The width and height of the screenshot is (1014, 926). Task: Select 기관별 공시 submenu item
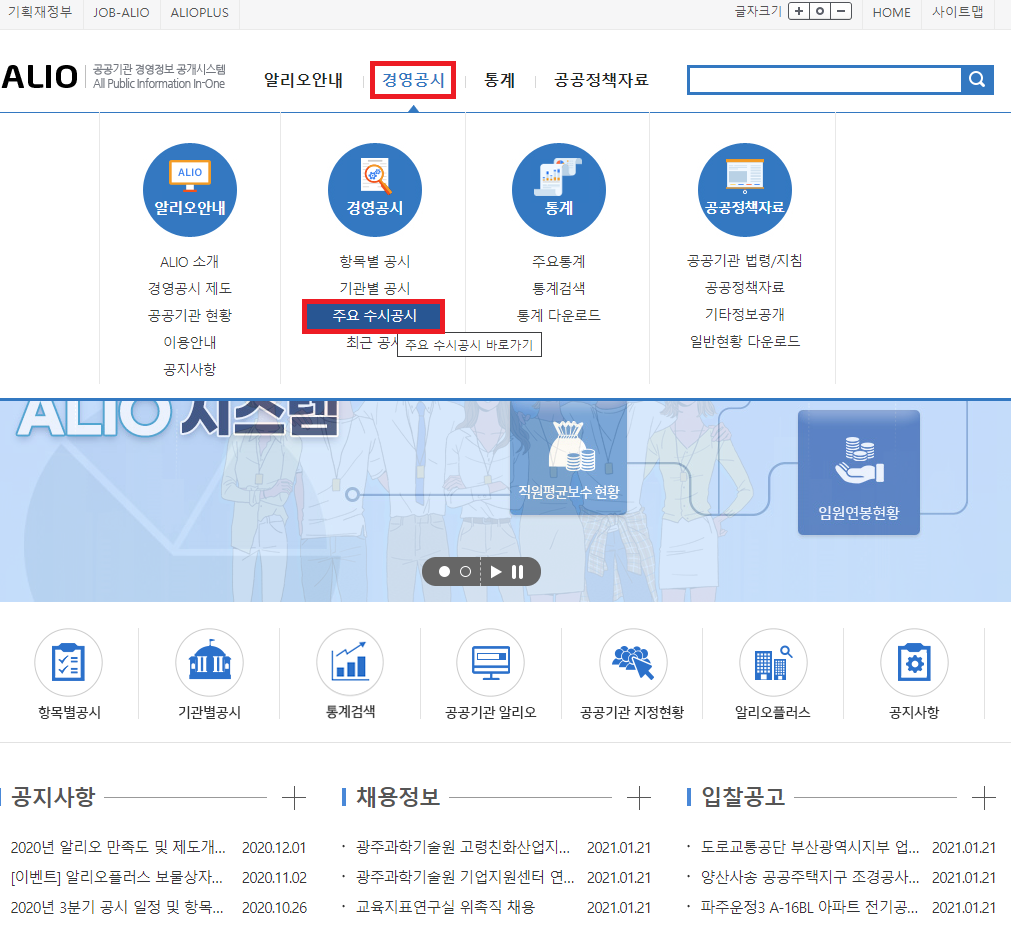(x=374, y=288)
